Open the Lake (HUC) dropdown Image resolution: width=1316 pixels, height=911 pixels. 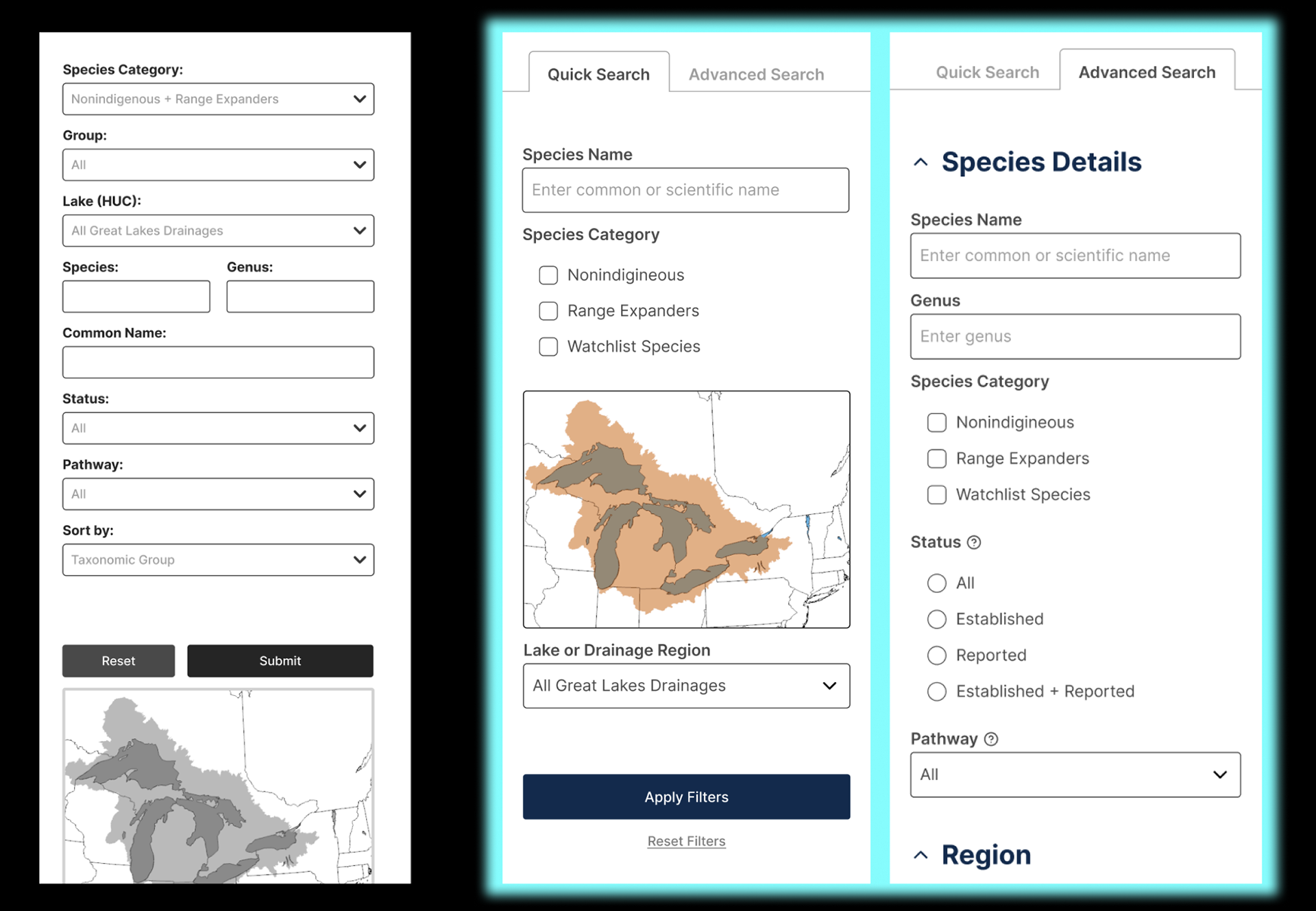(218, 231)
